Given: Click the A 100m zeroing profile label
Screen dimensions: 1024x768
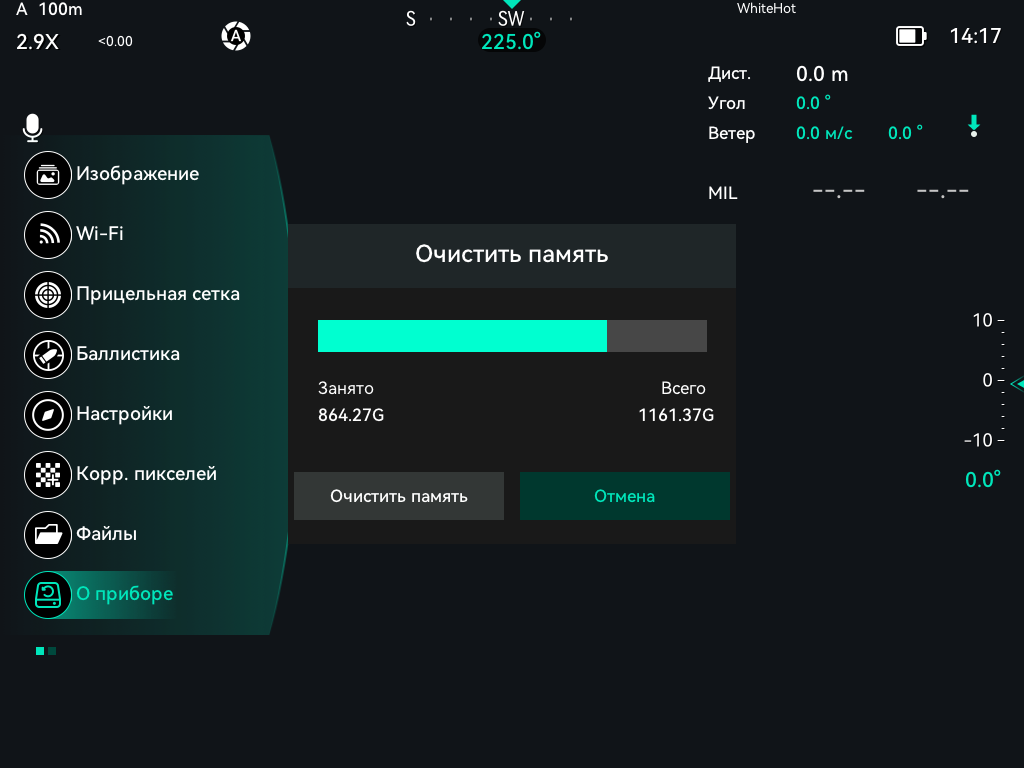Looking at the screenshot, I should click(50, 9).
